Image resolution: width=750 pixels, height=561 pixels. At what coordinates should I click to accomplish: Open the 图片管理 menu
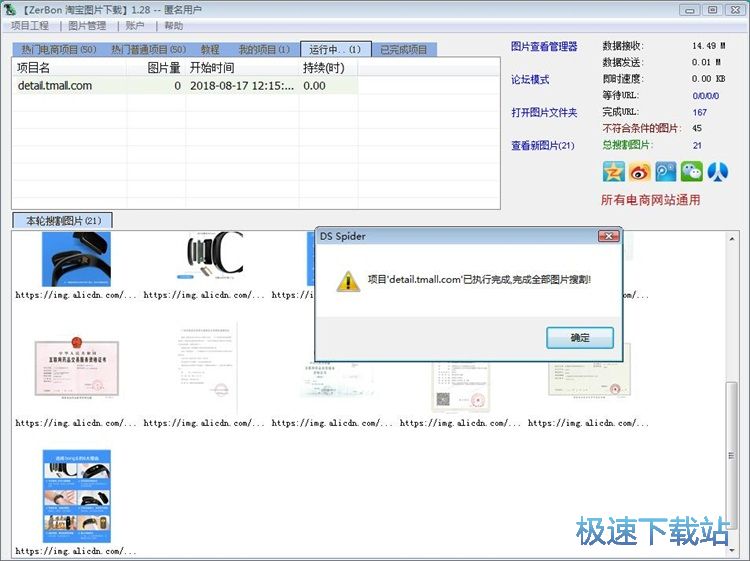(87, 26)
